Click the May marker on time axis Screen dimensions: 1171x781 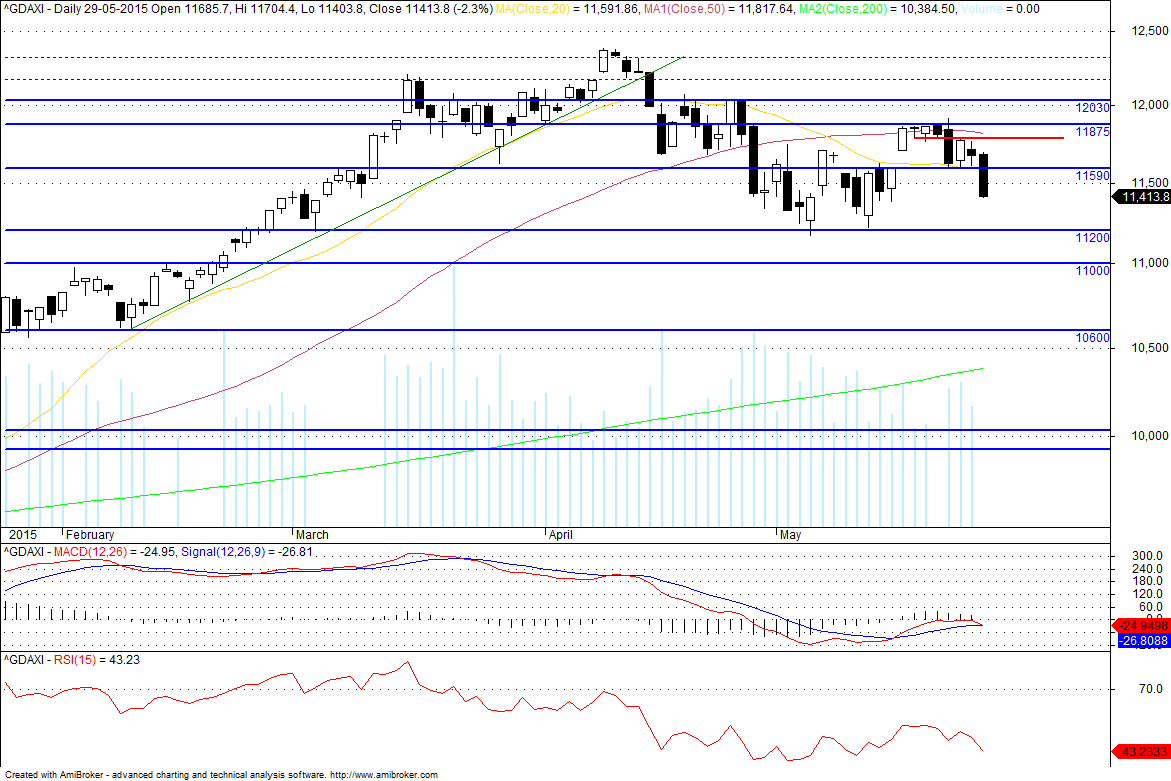click(790, 535)
